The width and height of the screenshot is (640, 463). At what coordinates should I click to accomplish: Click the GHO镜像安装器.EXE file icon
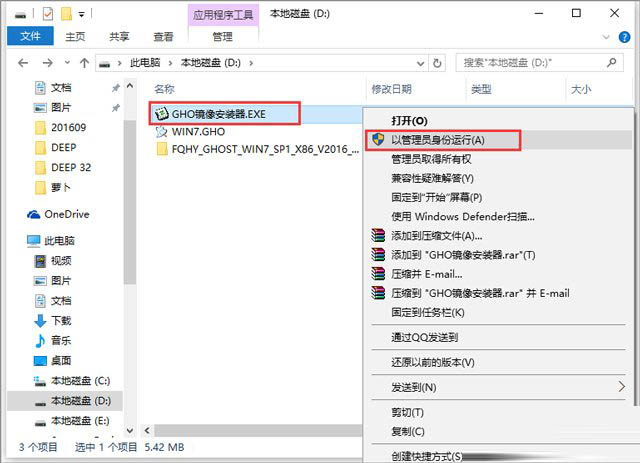[162, 114]
